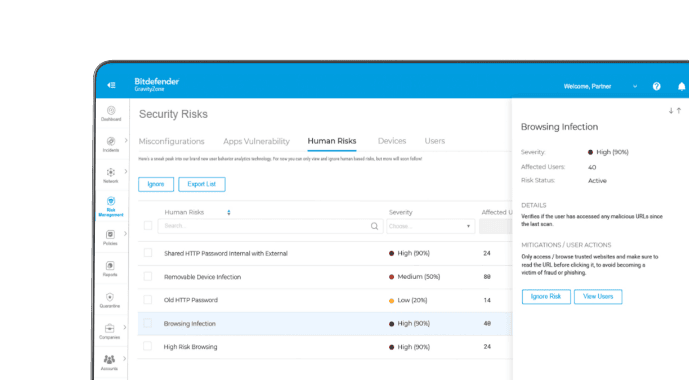689x380 pixels.
Task: Switch to the Devices tab
Action: coord(392,141)
